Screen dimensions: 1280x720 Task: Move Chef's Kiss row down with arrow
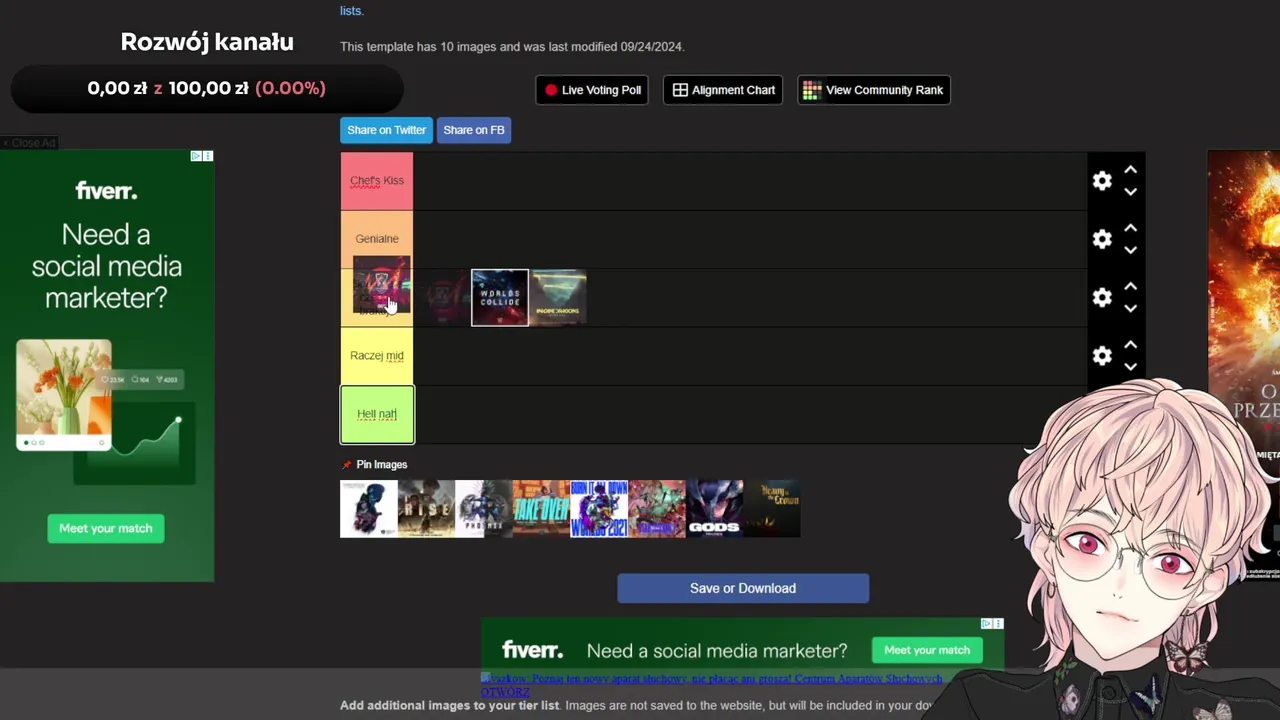1130,192
